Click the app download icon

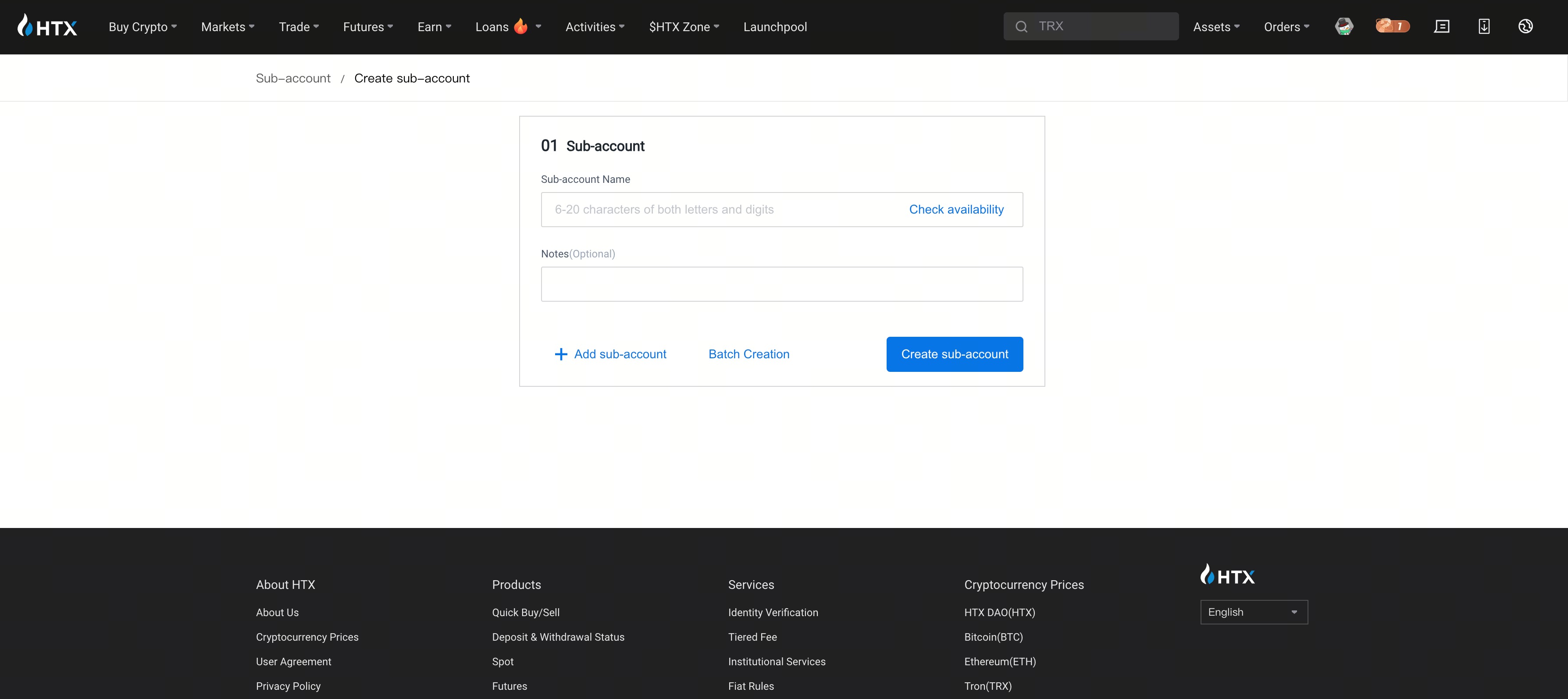click(1484, 26)
